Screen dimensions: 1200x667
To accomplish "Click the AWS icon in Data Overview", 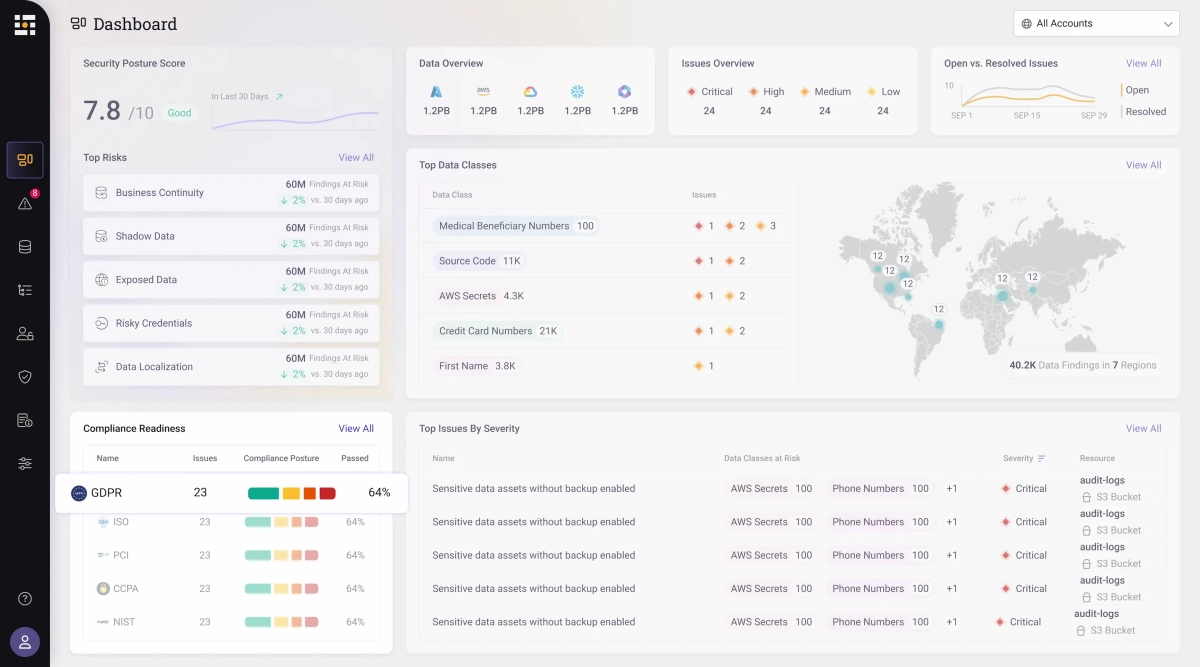I will [483, 92].
